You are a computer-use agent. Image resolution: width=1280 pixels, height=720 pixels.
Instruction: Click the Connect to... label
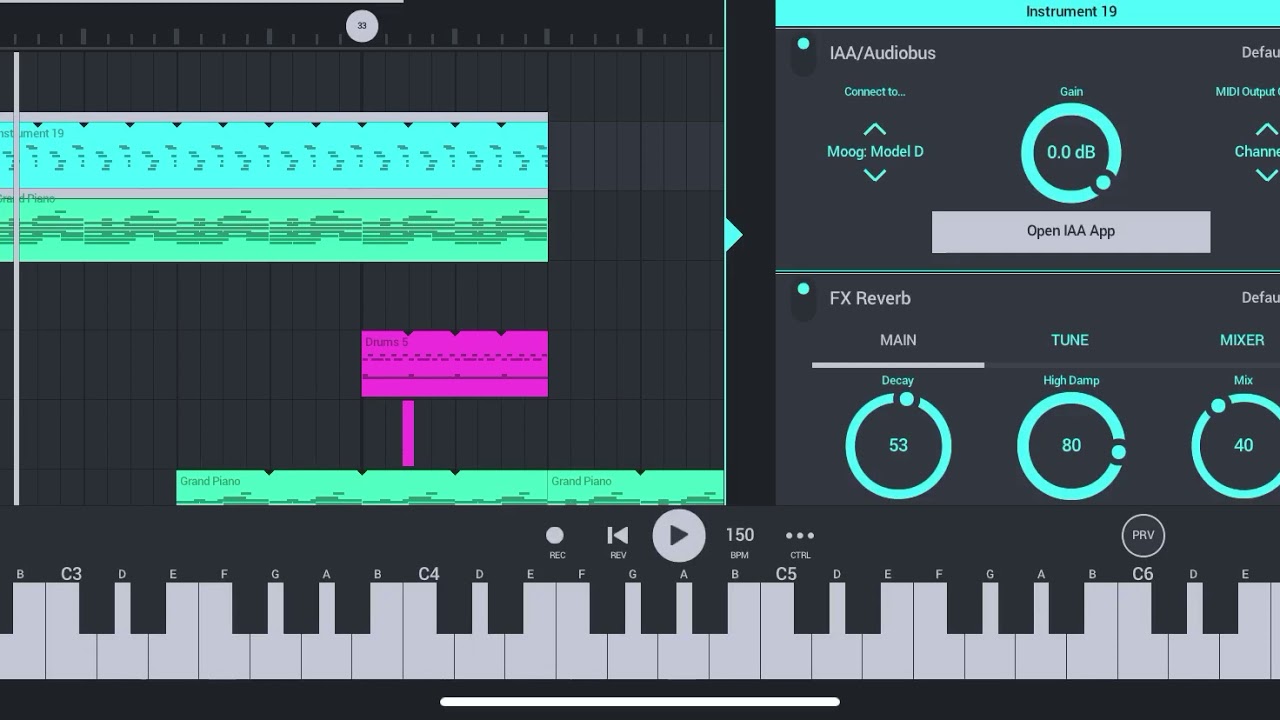click(x=875, y=92)
